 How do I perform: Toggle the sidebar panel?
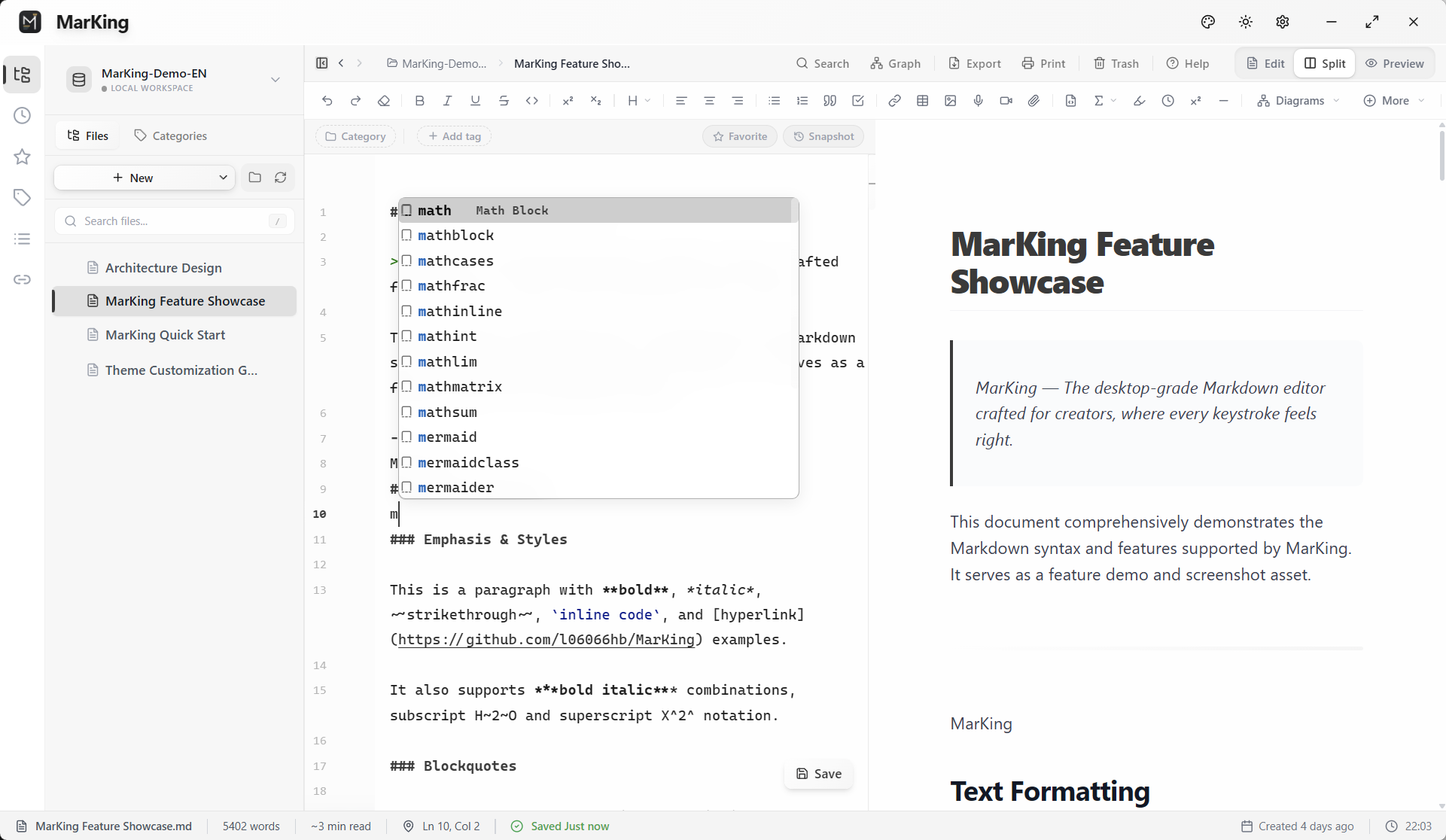click(x=322, y=63)
